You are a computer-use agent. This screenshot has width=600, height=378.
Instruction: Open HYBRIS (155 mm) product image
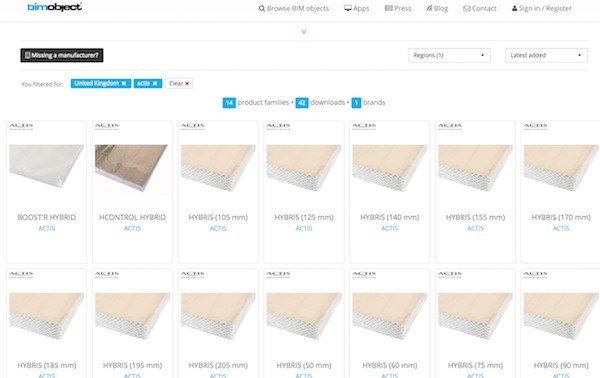click(x=475, y=168)
